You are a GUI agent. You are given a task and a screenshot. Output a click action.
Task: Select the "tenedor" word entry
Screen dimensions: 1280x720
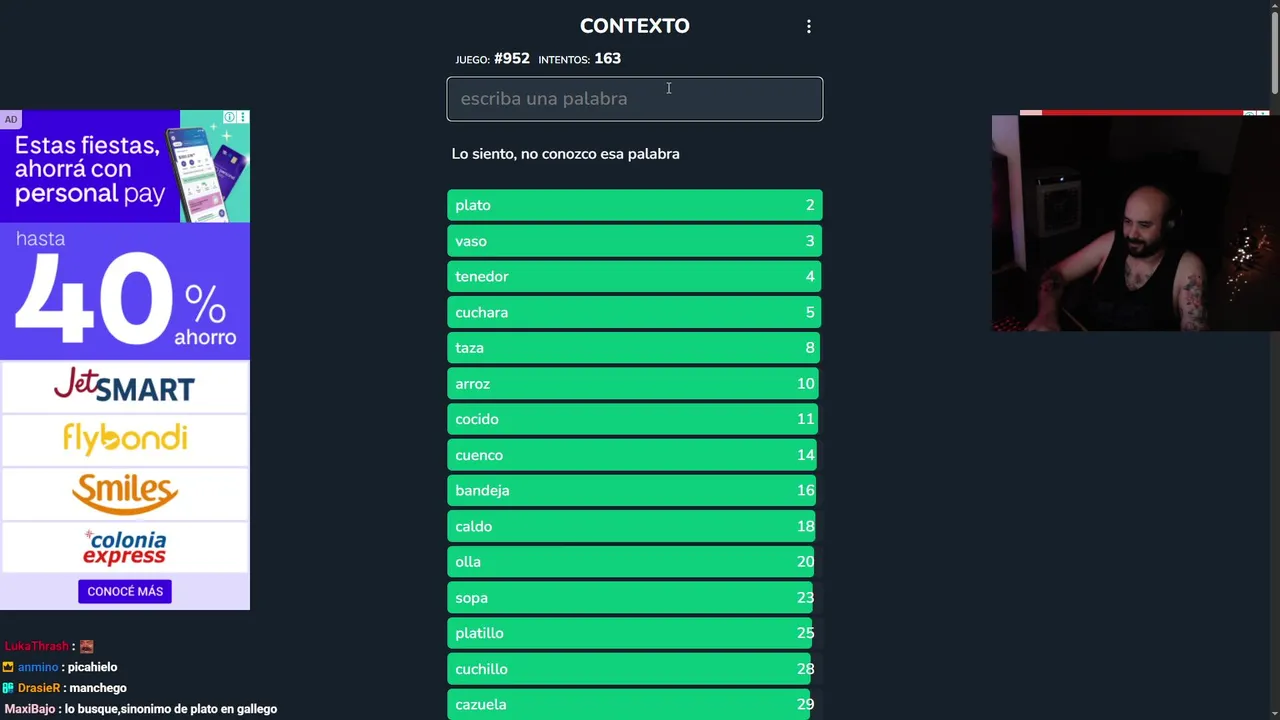(x=634, y=277)
